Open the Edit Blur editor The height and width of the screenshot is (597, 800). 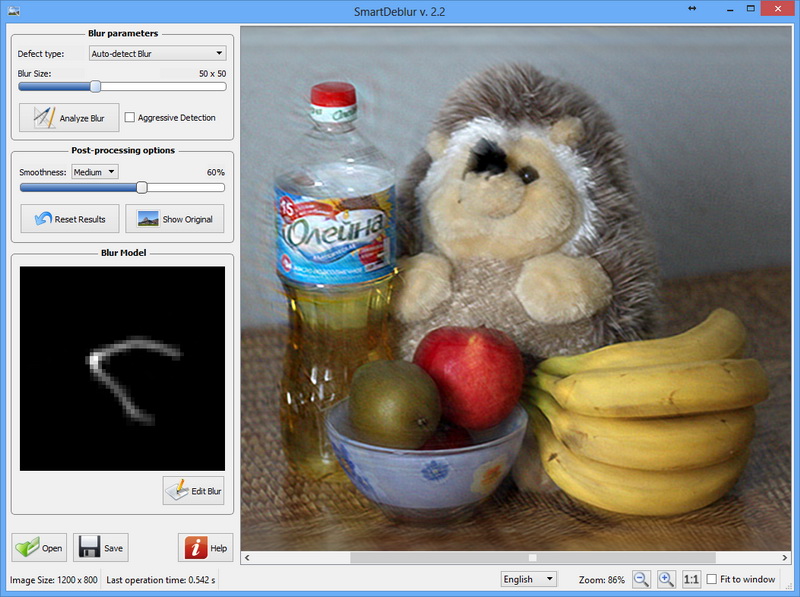pos(193,491)
